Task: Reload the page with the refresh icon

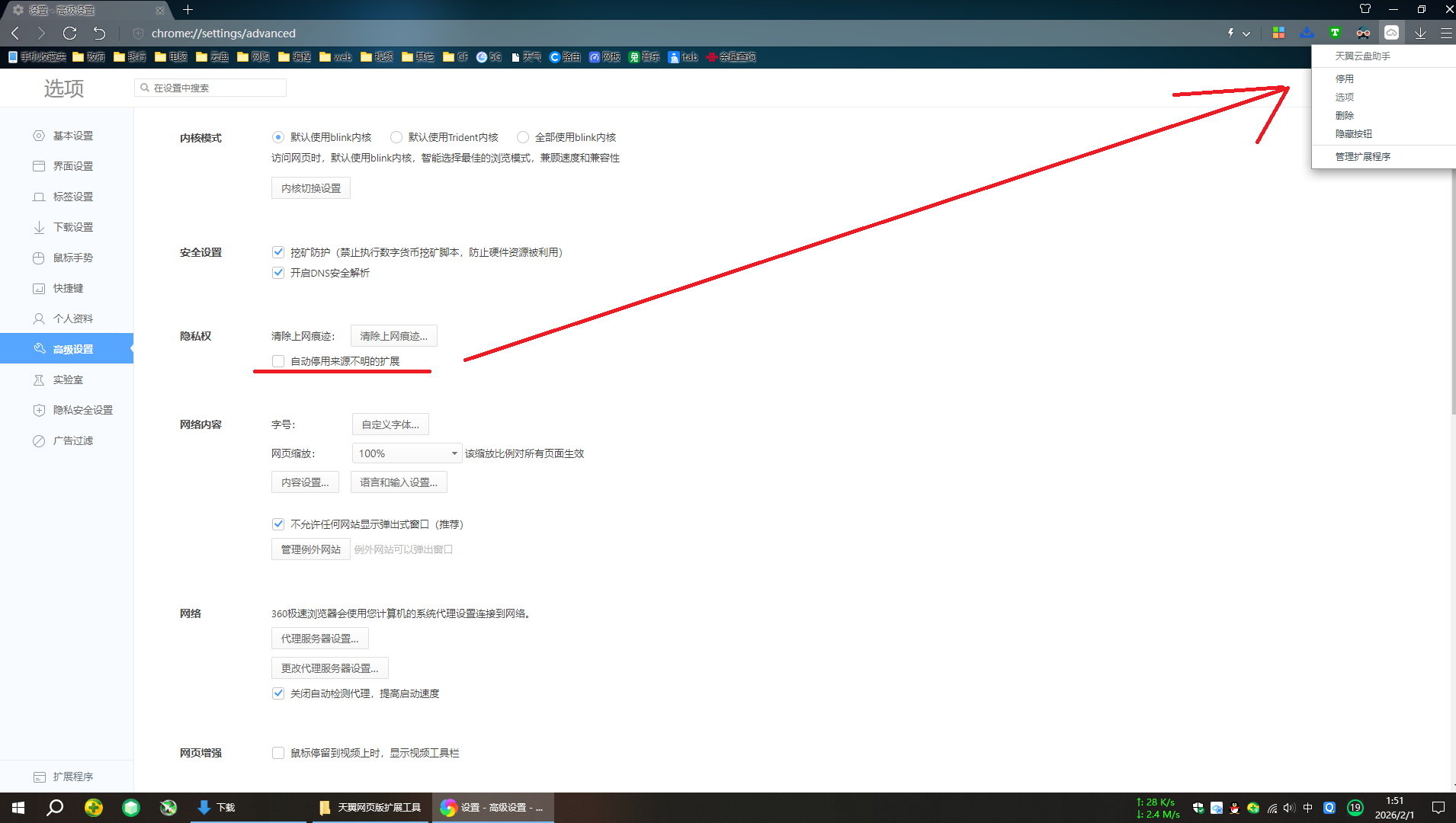Action: [x=69, y=33]
